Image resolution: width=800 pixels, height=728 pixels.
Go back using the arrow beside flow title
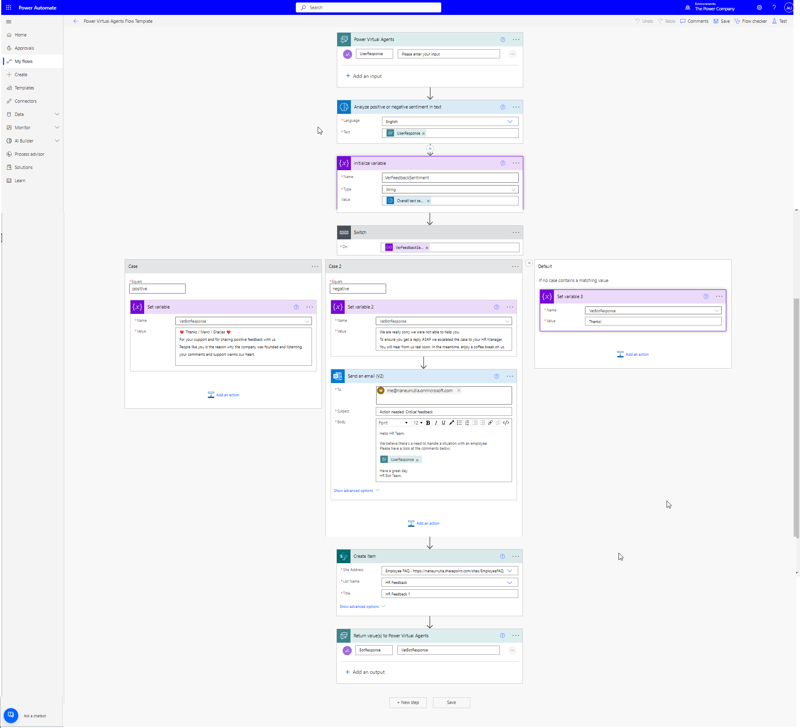76,21
